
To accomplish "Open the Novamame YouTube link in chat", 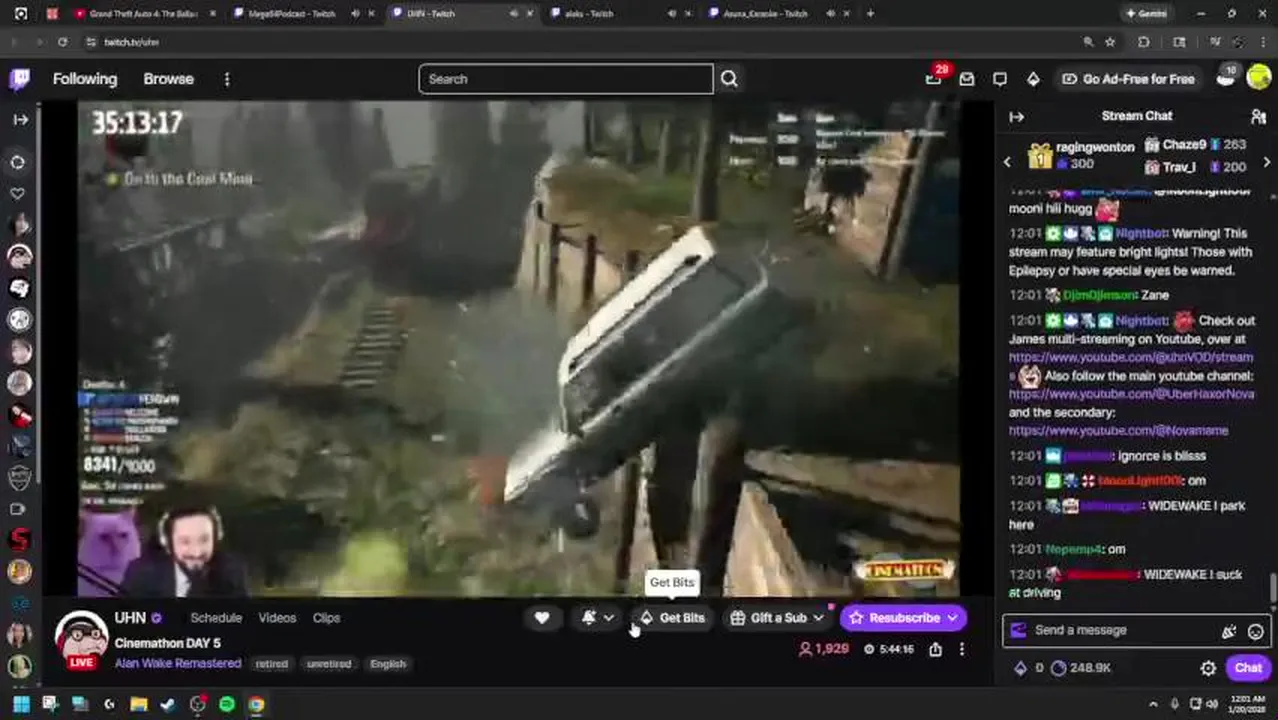I will (1118, 430).
